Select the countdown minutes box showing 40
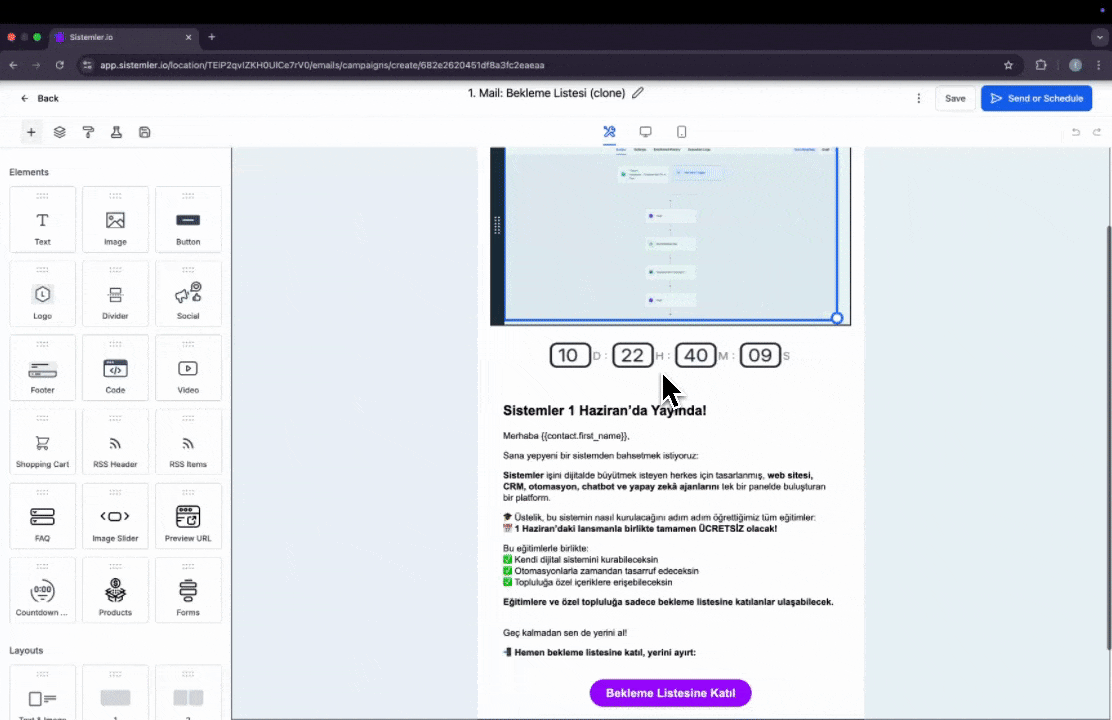The height and width of the screenshot is (720, 1112). coord(696,355)
